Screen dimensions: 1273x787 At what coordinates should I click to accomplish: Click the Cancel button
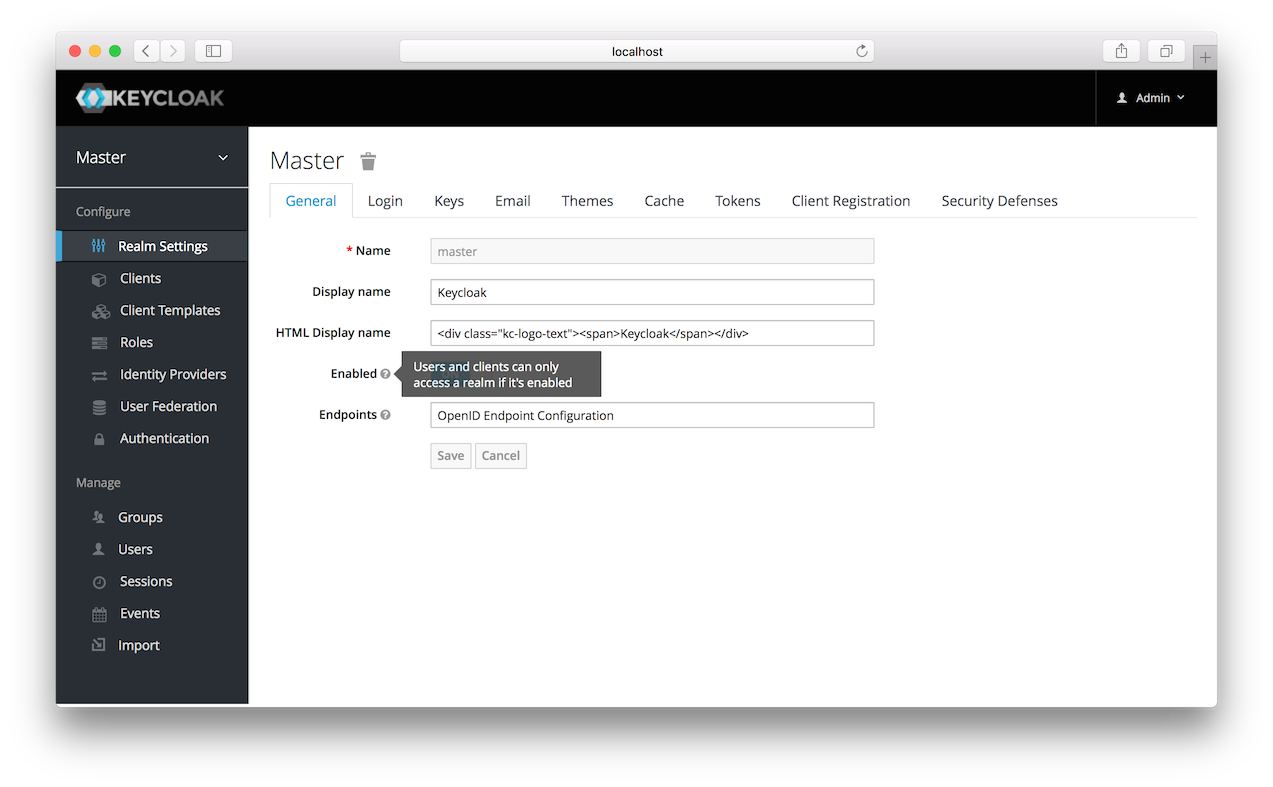pos(500,456)
